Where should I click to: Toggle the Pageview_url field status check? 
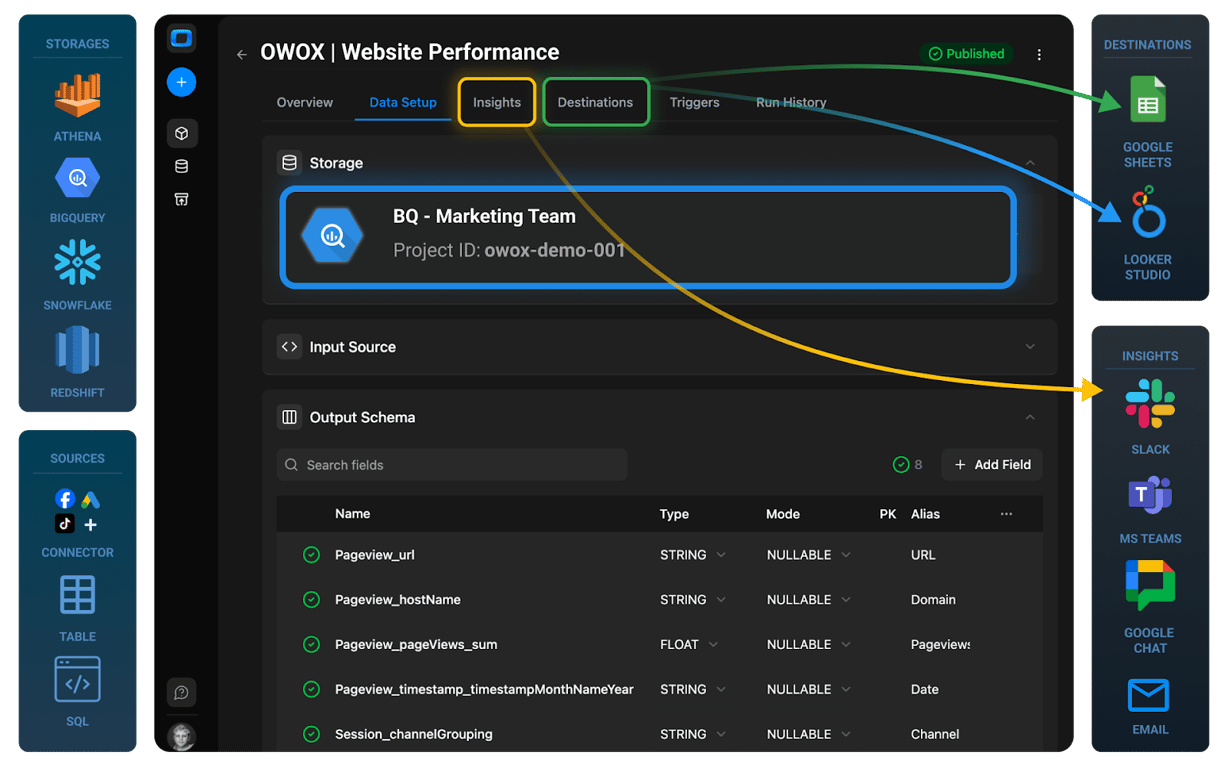311,555
